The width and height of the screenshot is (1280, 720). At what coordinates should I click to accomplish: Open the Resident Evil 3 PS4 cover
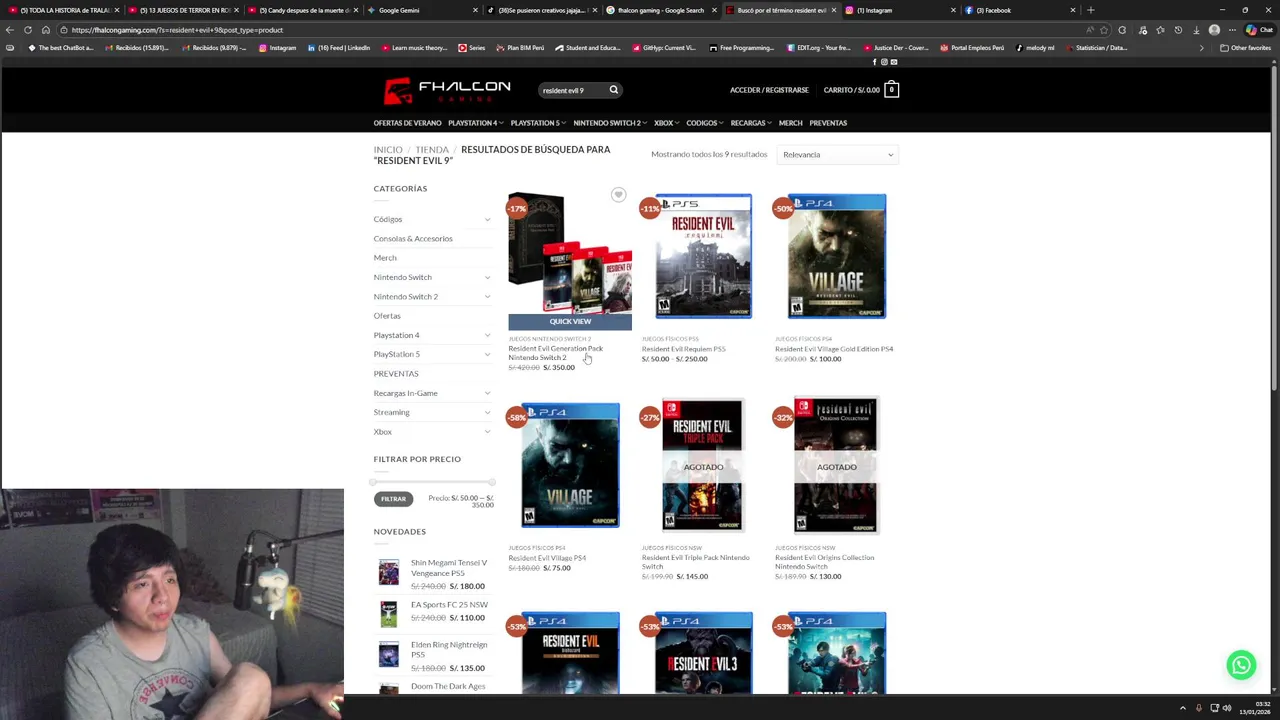[703, 653]
